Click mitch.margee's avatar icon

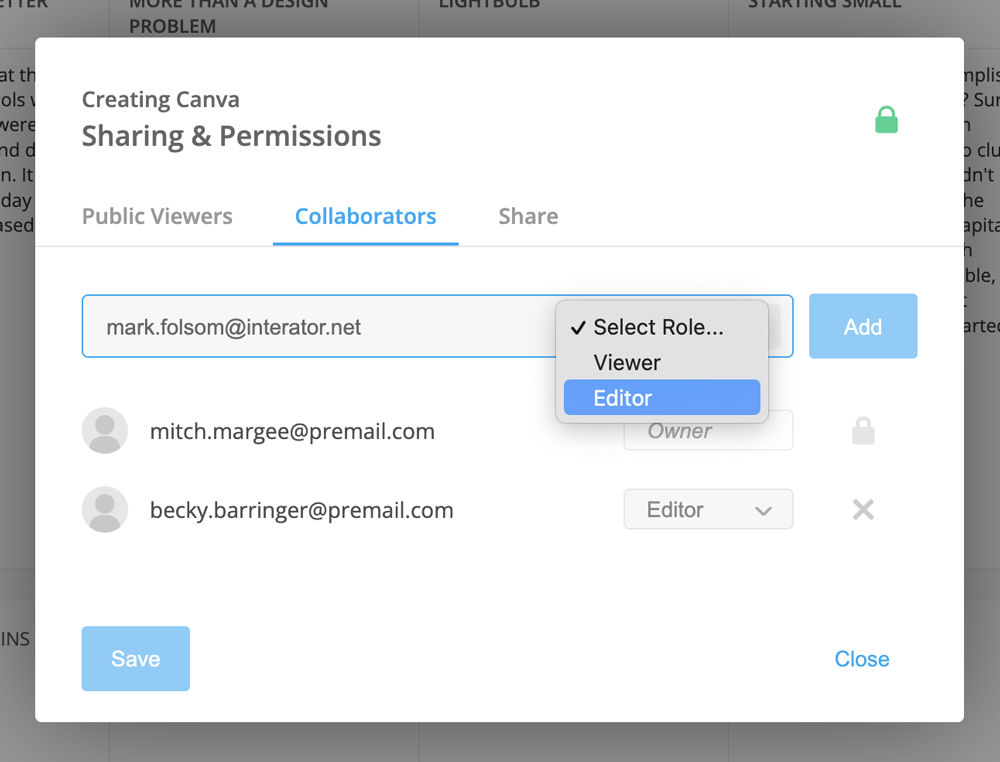coord(105,430)
